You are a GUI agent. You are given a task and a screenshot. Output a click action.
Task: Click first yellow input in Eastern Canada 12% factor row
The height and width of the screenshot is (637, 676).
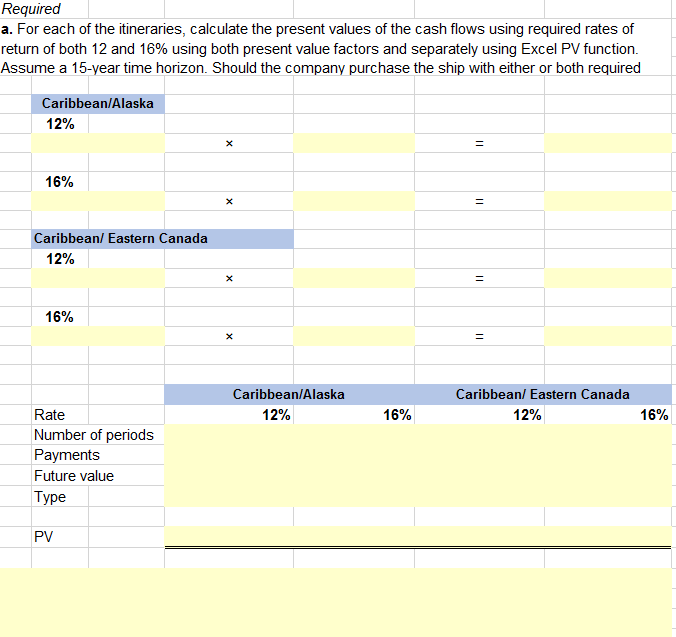(x=98, y=278)
